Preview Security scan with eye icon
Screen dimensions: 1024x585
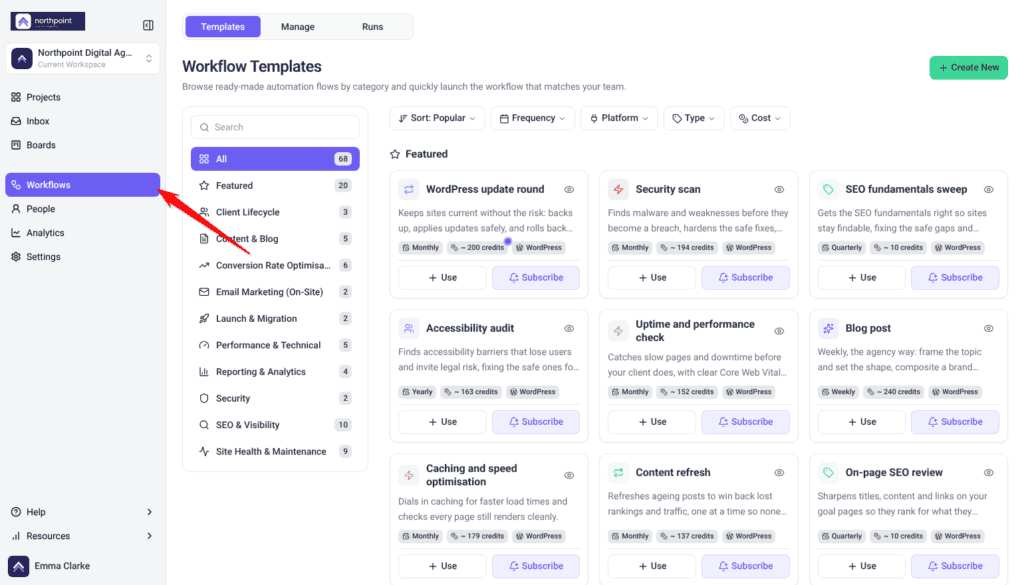(x=779, y=190)
